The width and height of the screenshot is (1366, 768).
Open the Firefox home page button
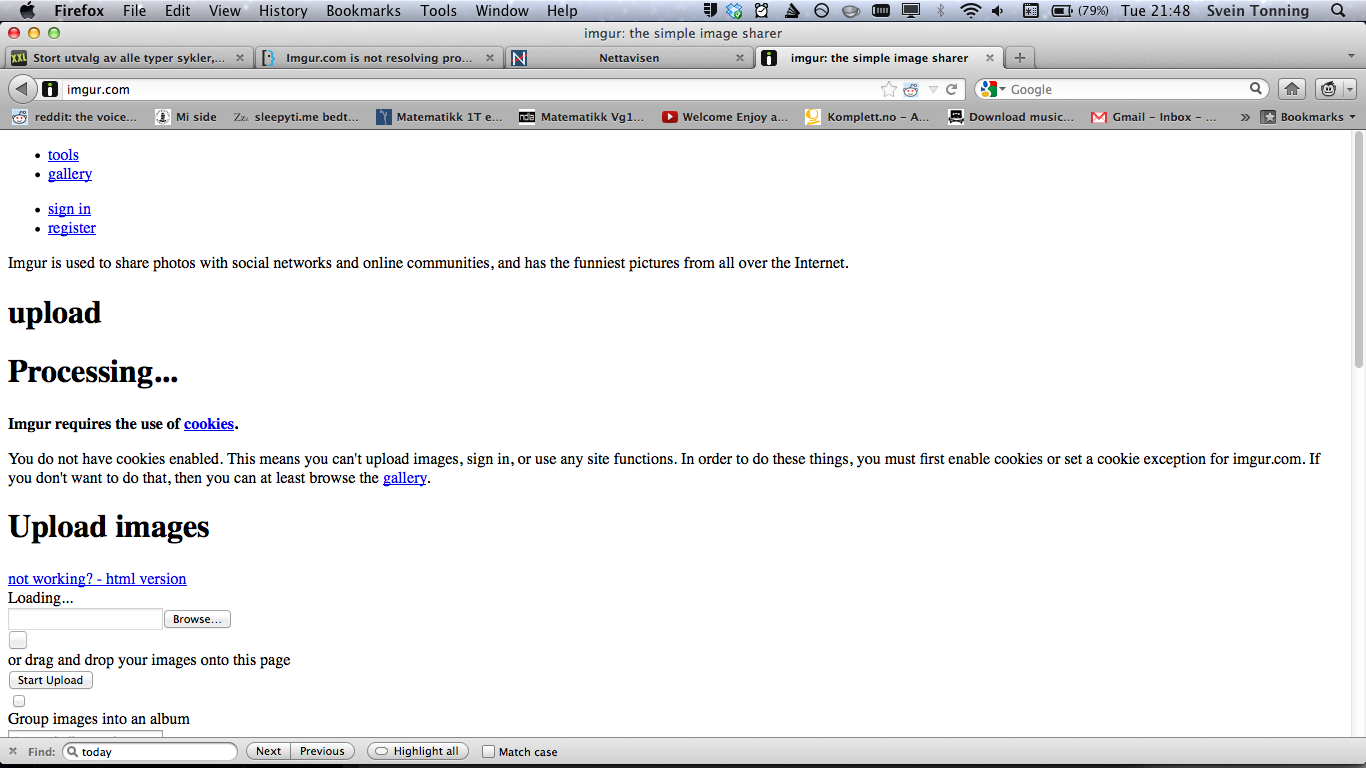tap(1292, 89)
